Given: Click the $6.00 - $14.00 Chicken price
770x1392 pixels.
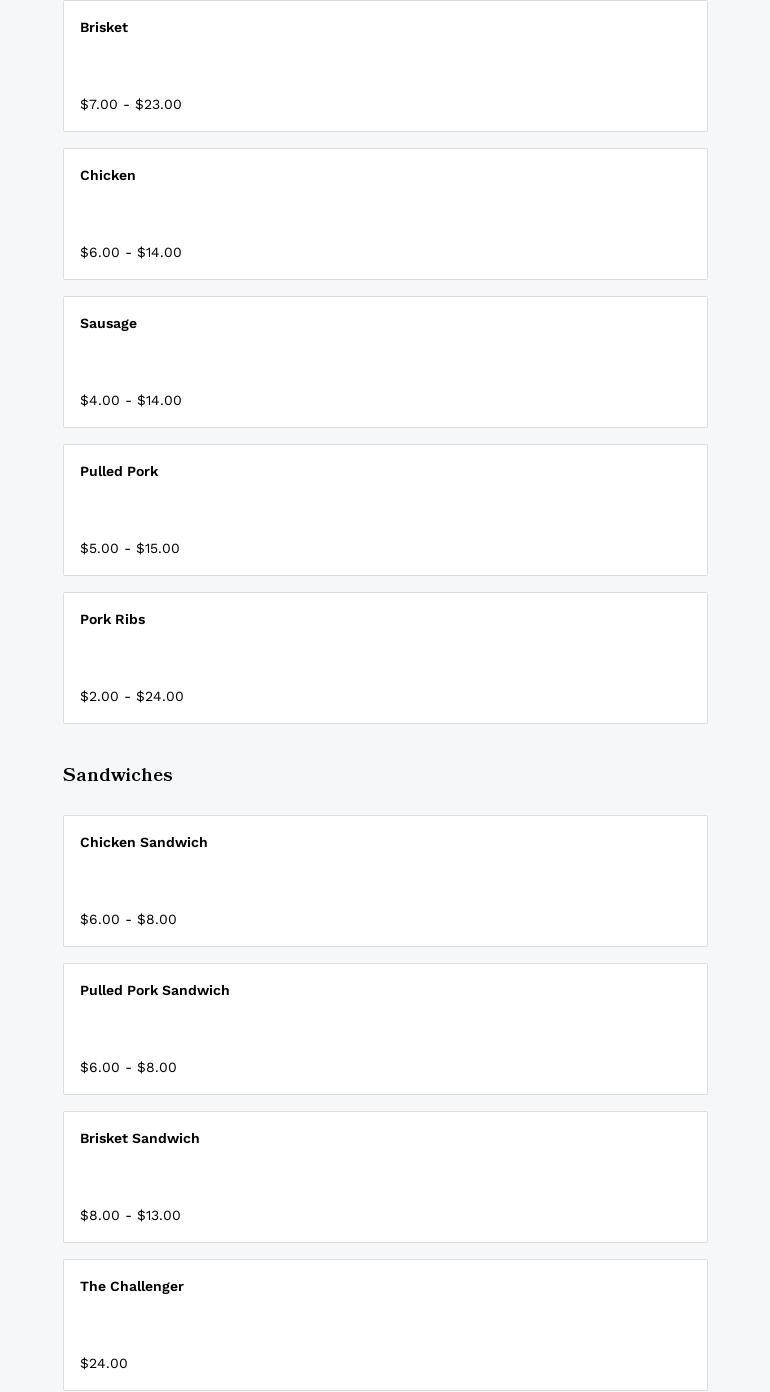Looking at the screenshot, I should pos(131,253).
